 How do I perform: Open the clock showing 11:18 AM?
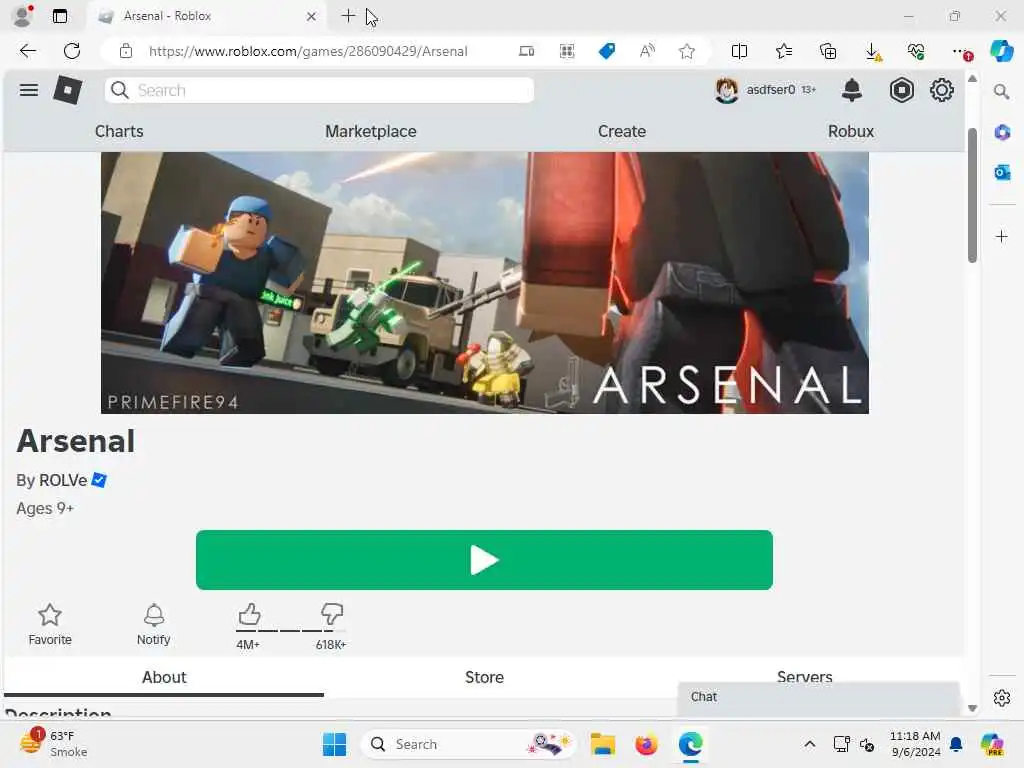pos(915,744)
